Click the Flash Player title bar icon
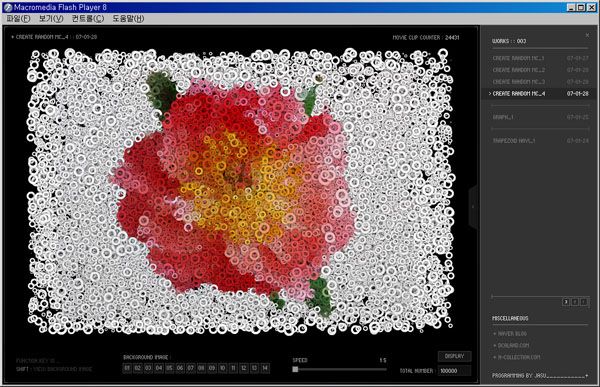 [8, 7]
